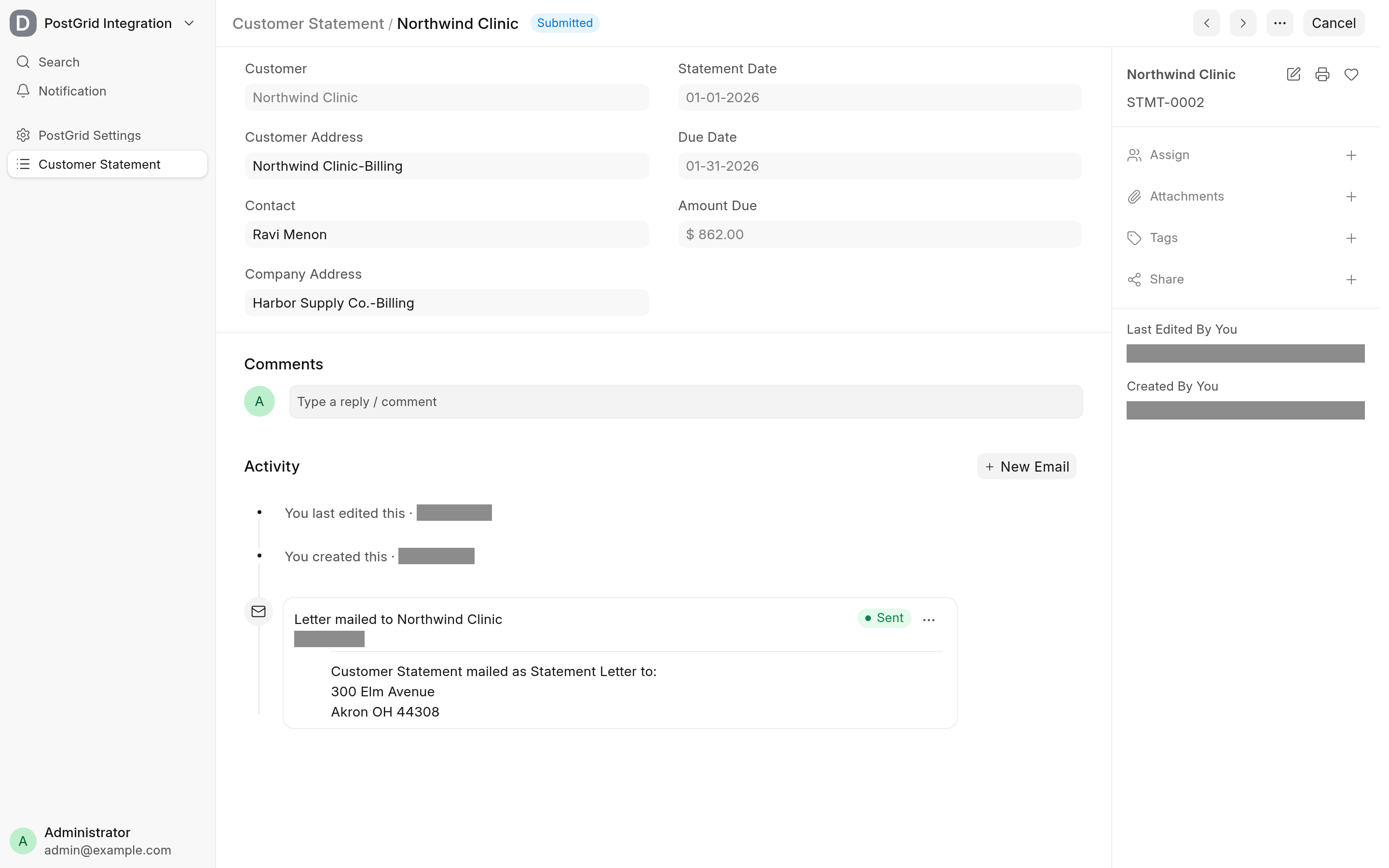The width and height of the screenshot is (1389, 868).
Task: Click the Cancel button
Action: point(1334,23)
